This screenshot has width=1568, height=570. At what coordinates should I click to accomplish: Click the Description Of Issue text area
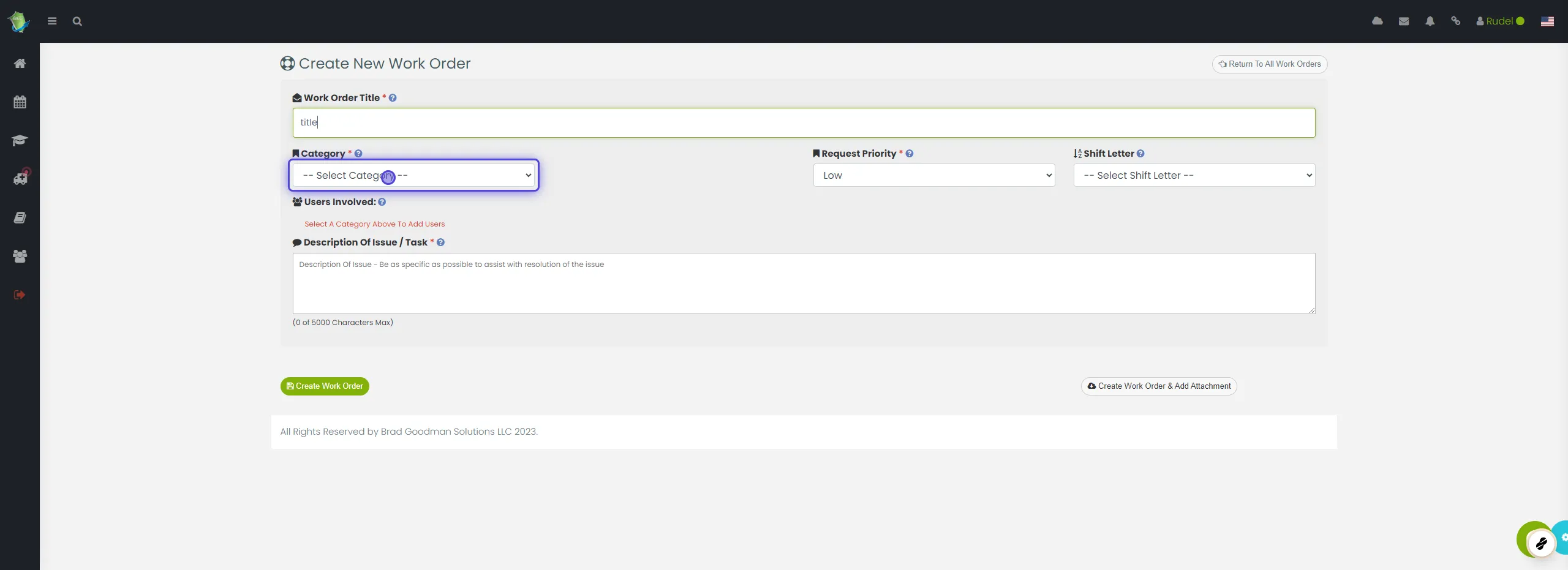(x=804, y=283)
